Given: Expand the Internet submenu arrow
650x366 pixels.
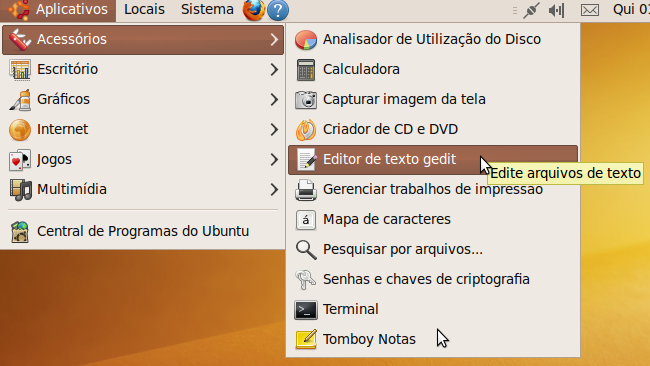Looking at the screenshot, I should (x=274, y=129).
